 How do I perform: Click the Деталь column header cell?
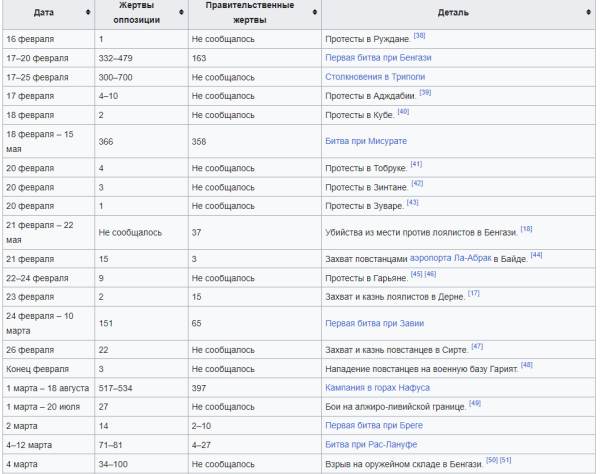point(454,13)
